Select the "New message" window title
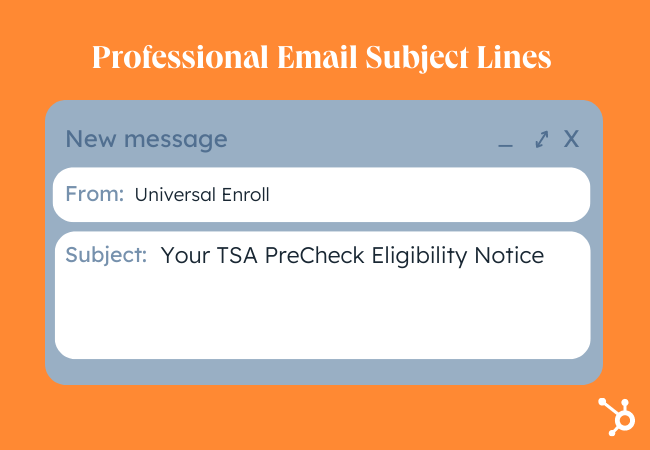650x450 pixels. (146, 139)
